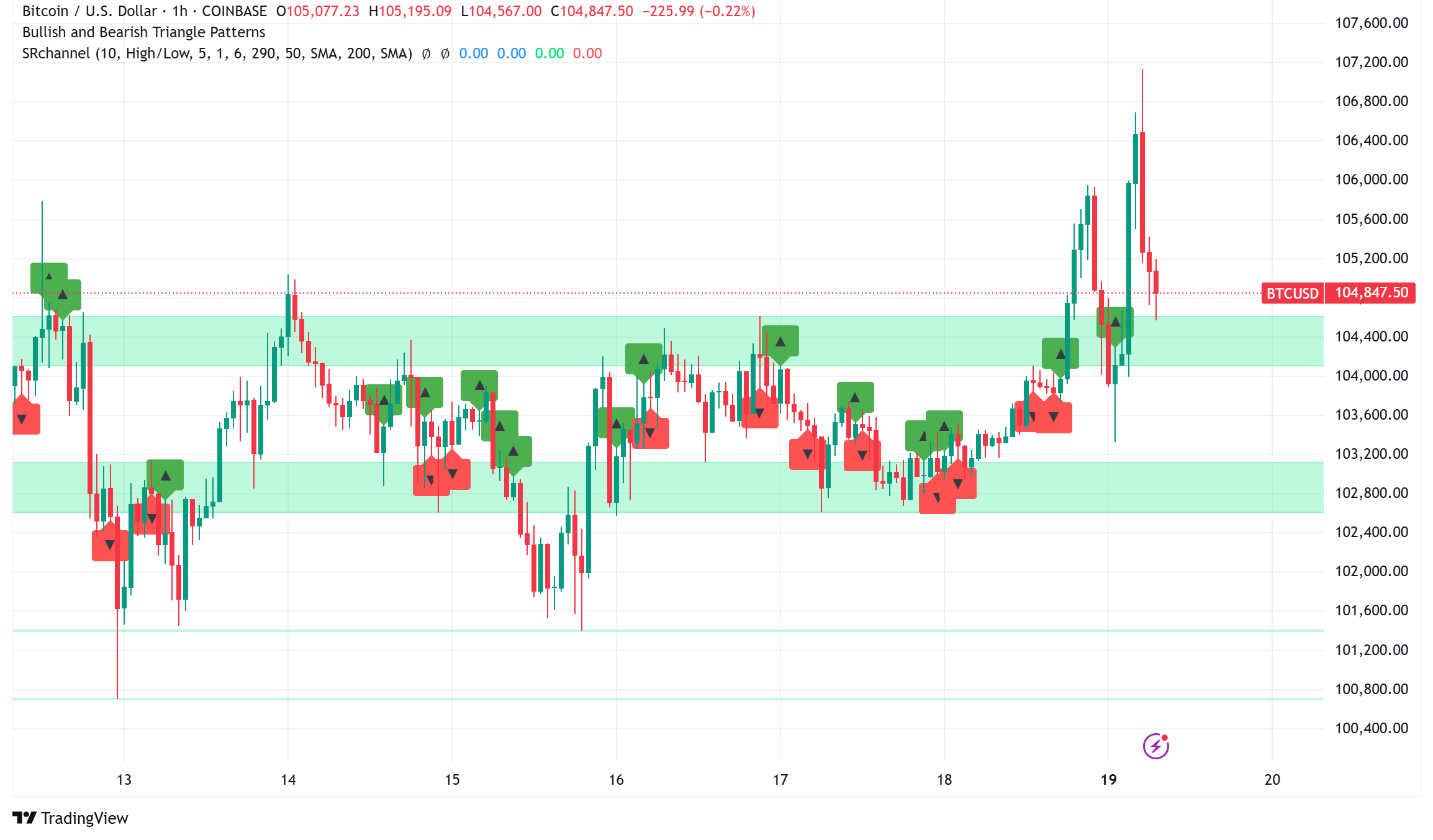Click the red 0.00 SRchannel value
1433x840 pixels.
click(x=587, y=53)
